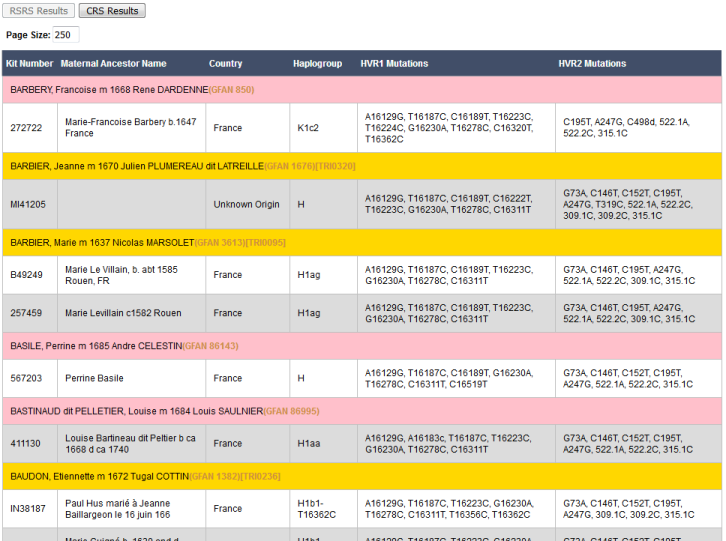Sort by Kit Number column header
This screenshot has width=726, height=541.
click(29, 63)
